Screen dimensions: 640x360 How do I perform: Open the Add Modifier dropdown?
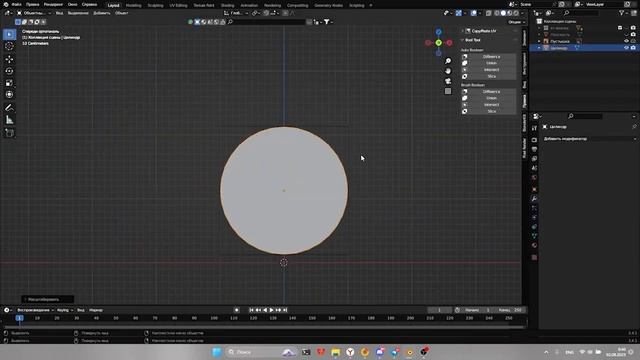[x=589, y=139]
